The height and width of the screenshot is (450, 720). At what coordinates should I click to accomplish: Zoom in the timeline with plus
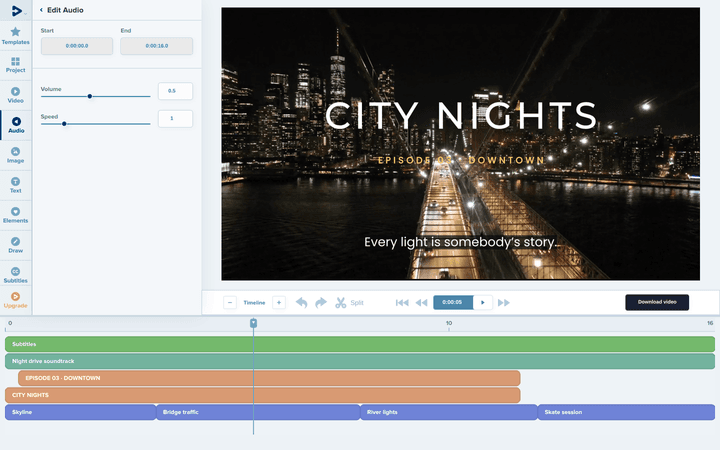tap(279, 303)
